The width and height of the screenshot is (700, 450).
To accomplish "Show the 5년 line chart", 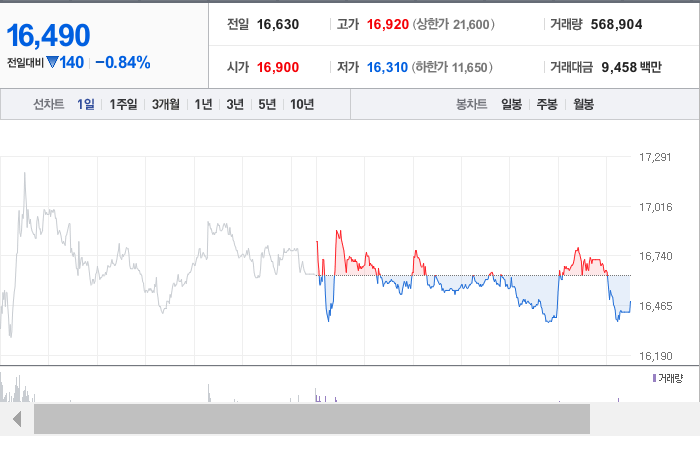I will [x=267, y=104].
